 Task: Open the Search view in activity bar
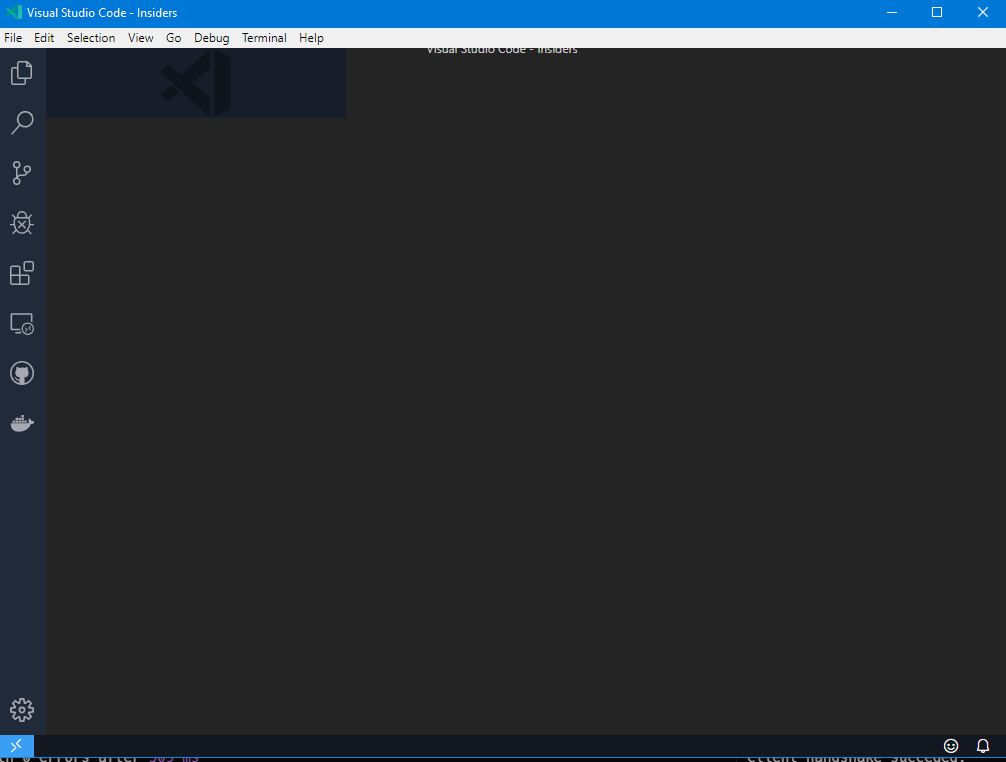[x=22, y=123]
